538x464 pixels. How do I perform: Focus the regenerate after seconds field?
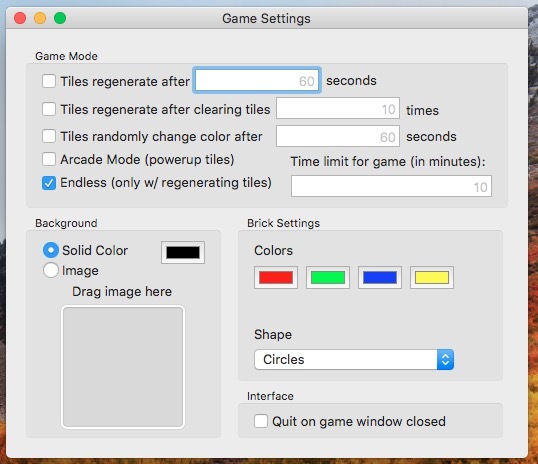pos(257,81)
